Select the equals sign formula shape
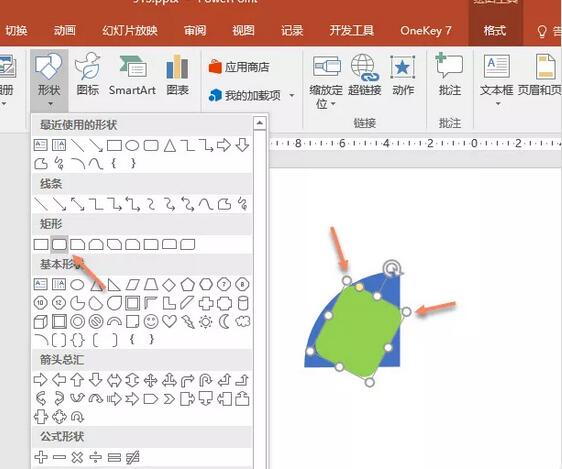This screenshot has height=469, width=562. tap(114, 457)
